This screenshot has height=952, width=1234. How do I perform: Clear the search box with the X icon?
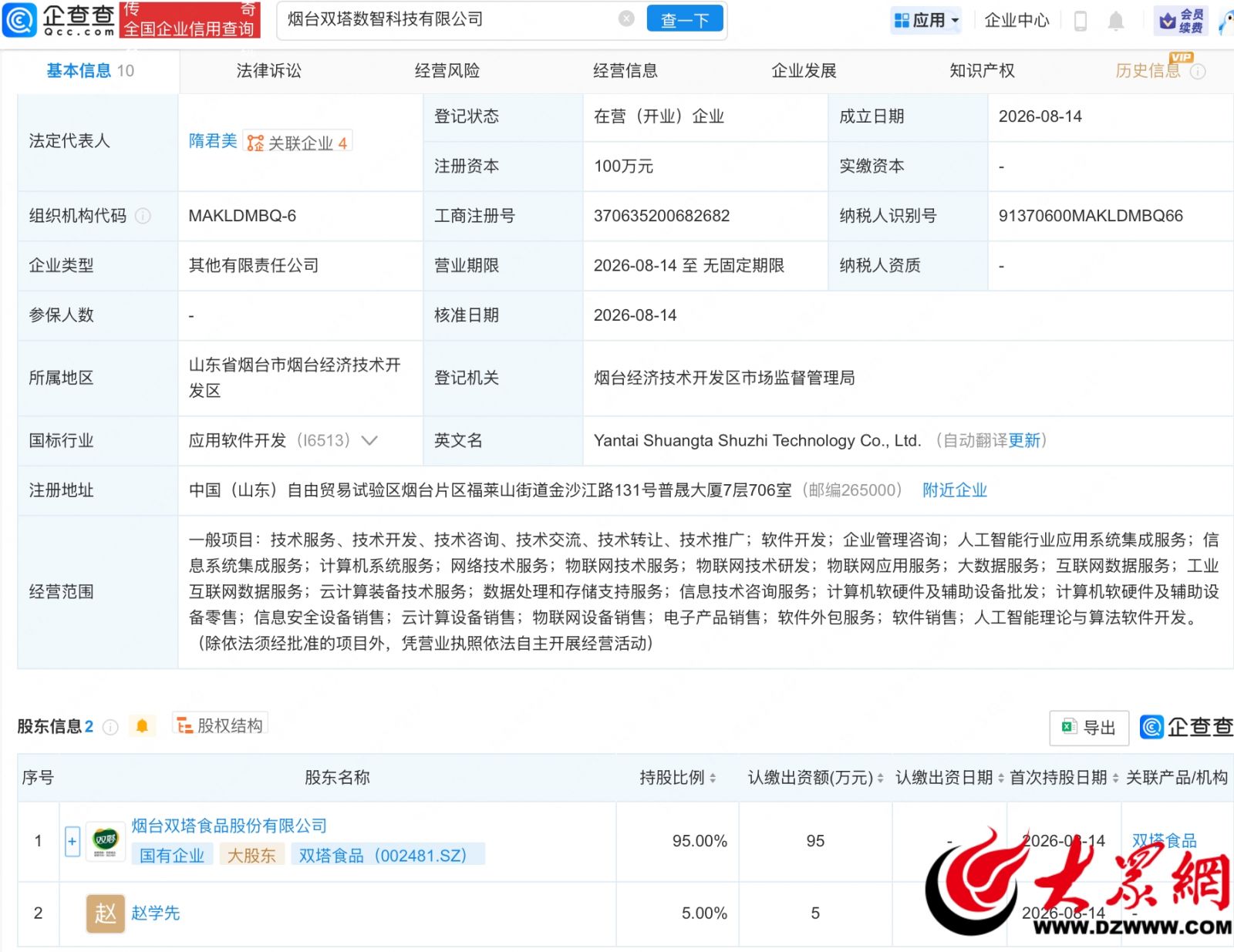coord(626,19)
